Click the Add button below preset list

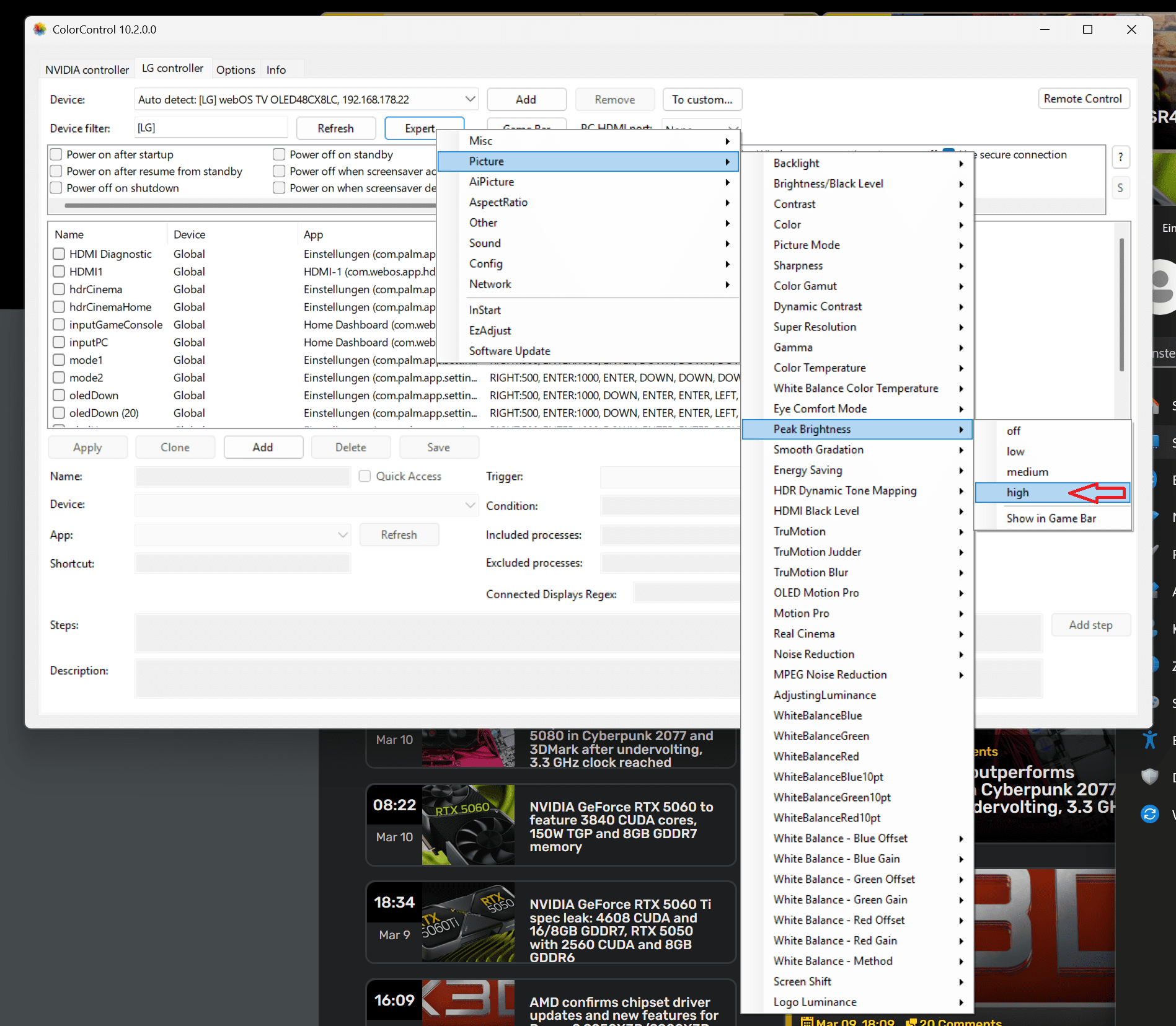point(263,447)
